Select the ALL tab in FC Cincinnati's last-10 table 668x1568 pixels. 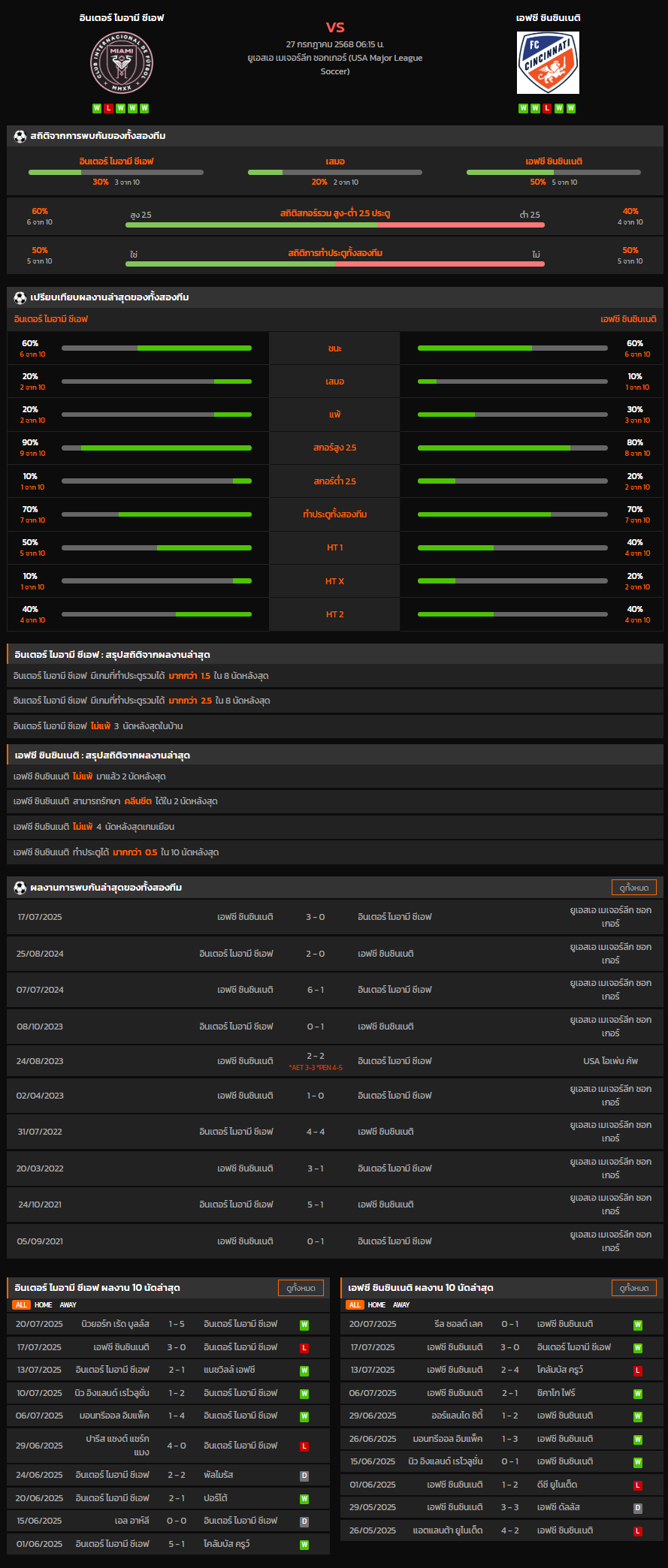pos(355,1305)
